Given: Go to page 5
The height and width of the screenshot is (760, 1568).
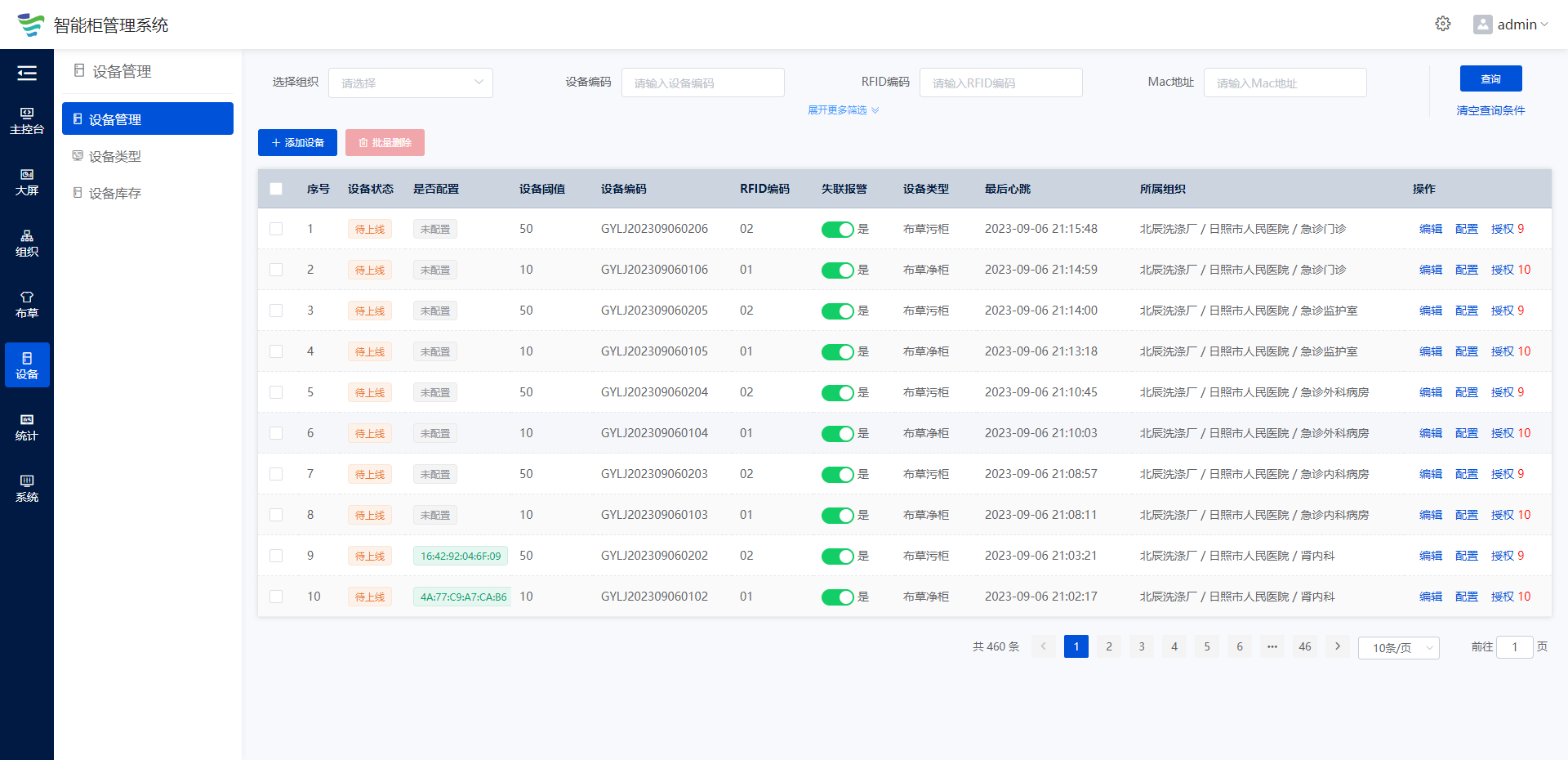Looking at the screenshot, I should point(1207,646).
